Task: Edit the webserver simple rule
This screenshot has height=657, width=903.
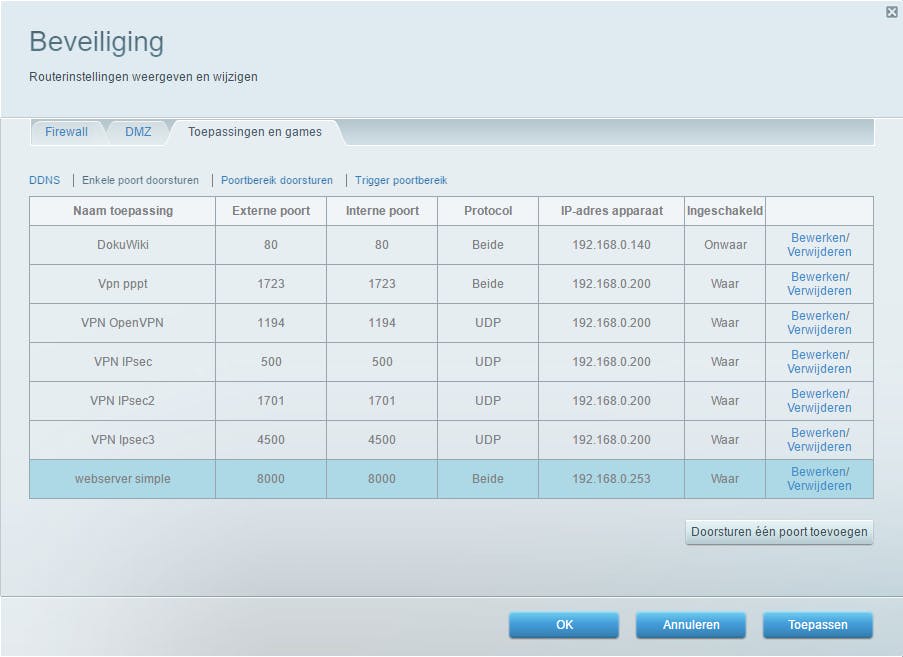Action: tap(822, 479)
